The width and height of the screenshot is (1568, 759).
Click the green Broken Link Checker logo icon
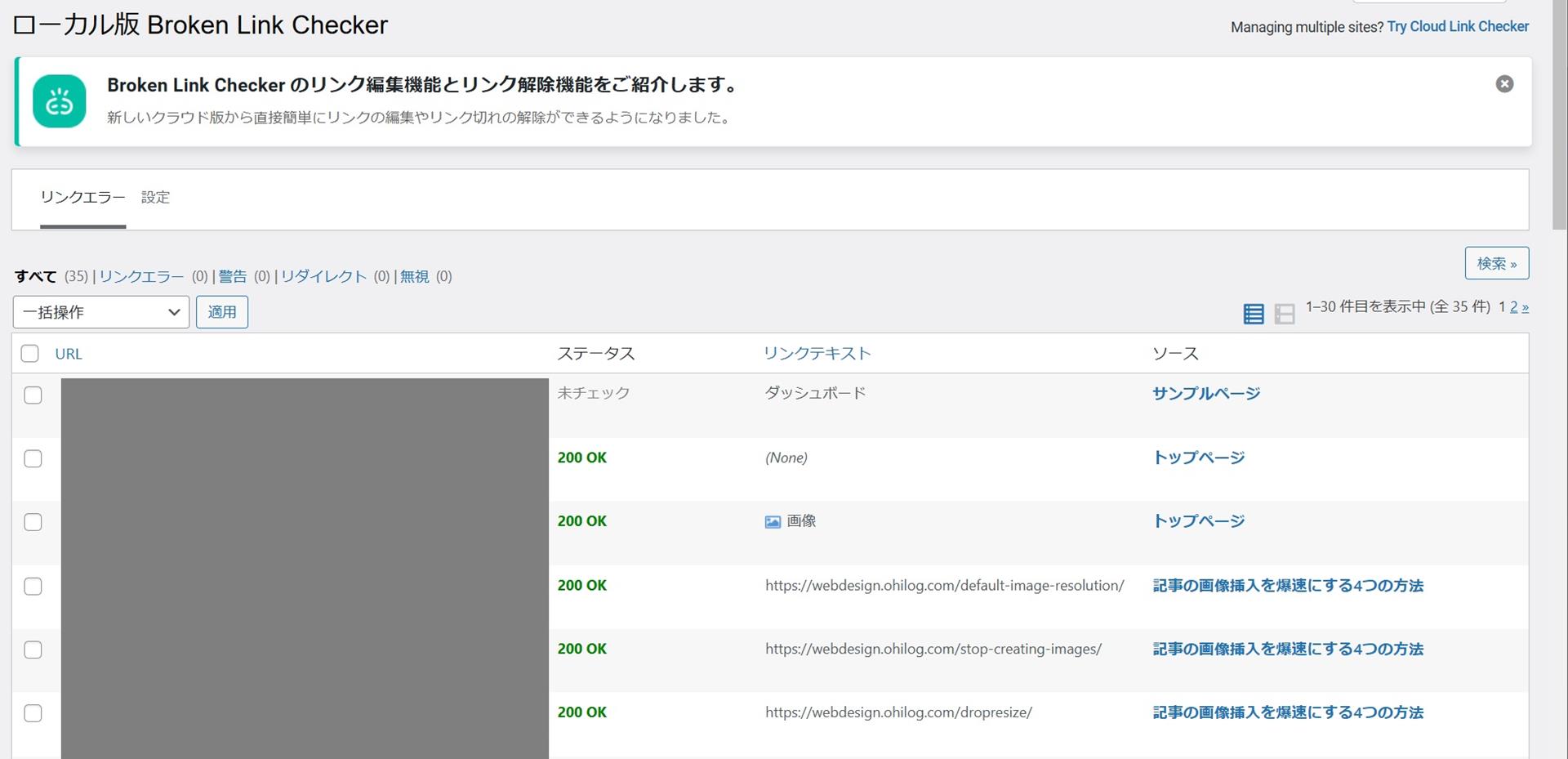coord(60,101)
